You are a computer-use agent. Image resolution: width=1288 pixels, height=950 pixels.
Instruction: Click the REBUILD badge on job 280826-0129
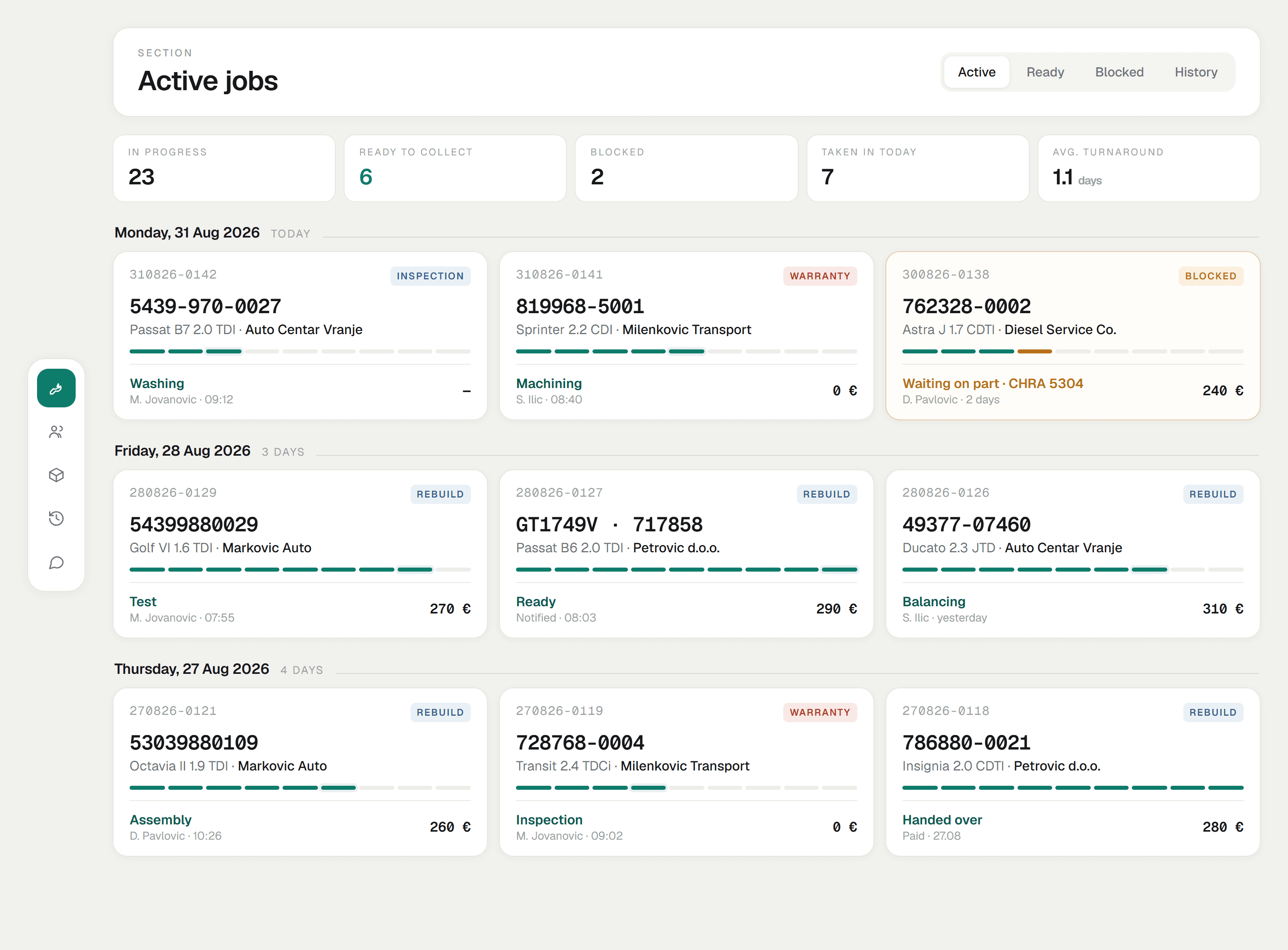pos(440,494)
